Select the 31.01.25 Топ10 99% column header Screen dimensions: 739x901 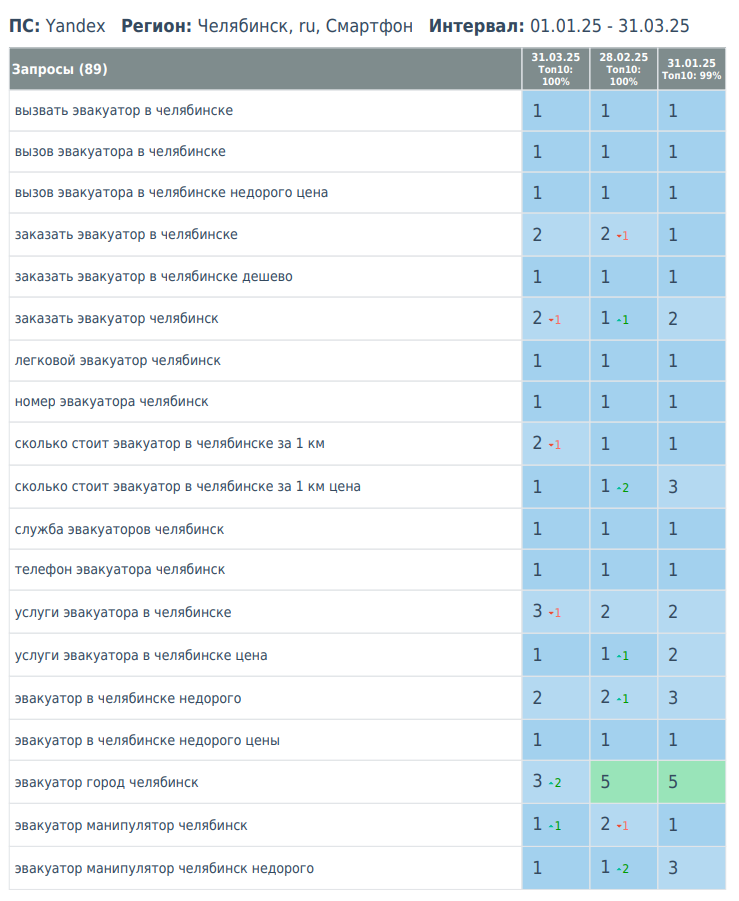pyautogui.click(x=691, y=69)
